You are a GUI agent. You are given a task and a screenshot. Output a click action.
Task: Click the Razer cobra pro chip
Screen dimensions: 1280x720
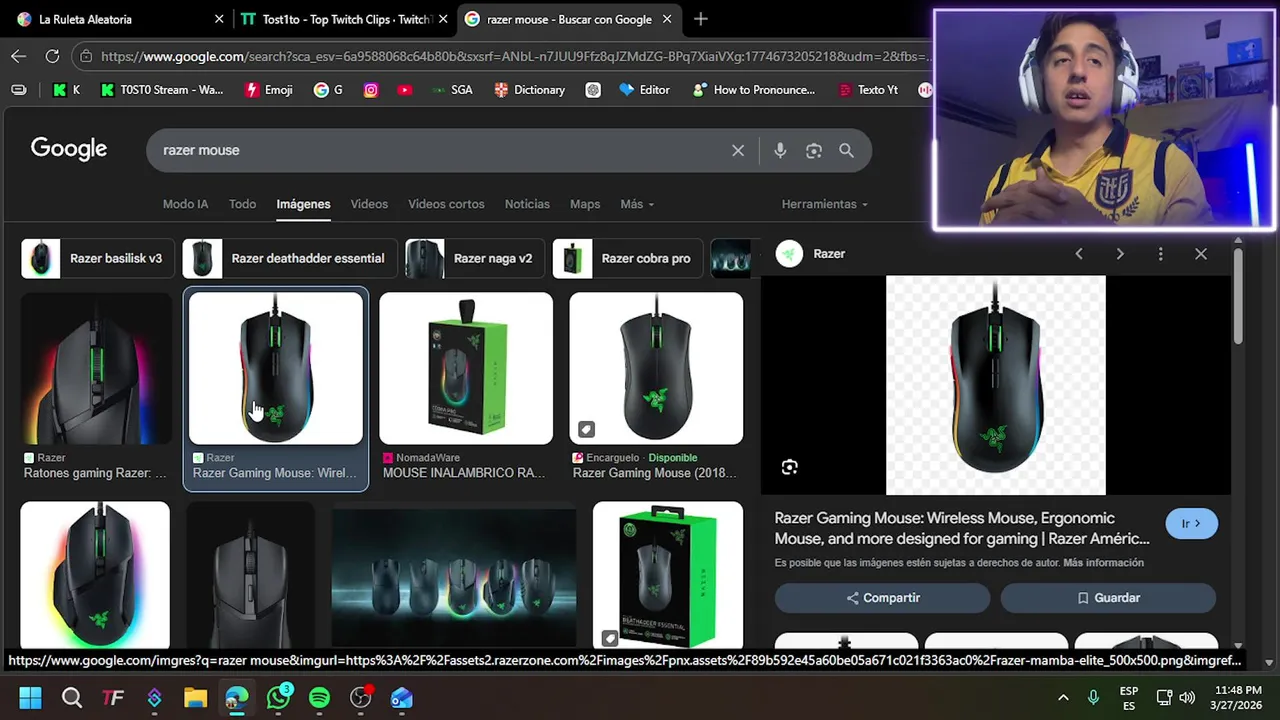pyautogui.click(x=627, y=258)
